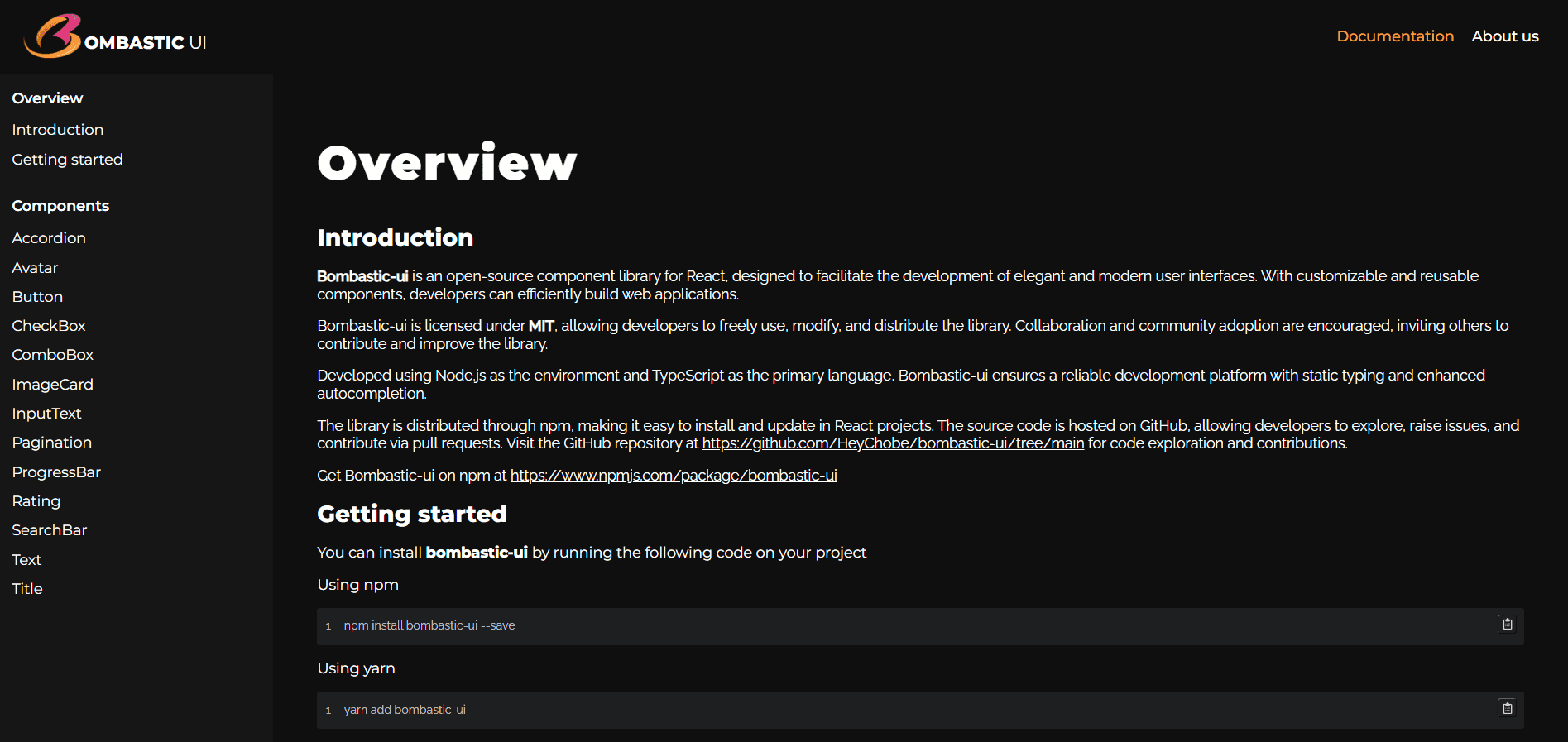Screen dimensions: 1568x742
Task: Open the Pagination component docs
Action: pyautogui.click(x=51, y=442)
